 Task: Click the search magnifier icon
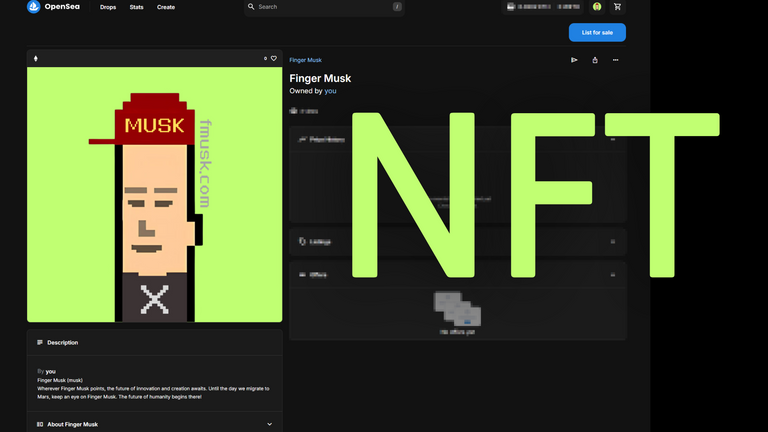click(x=251, y=7)
